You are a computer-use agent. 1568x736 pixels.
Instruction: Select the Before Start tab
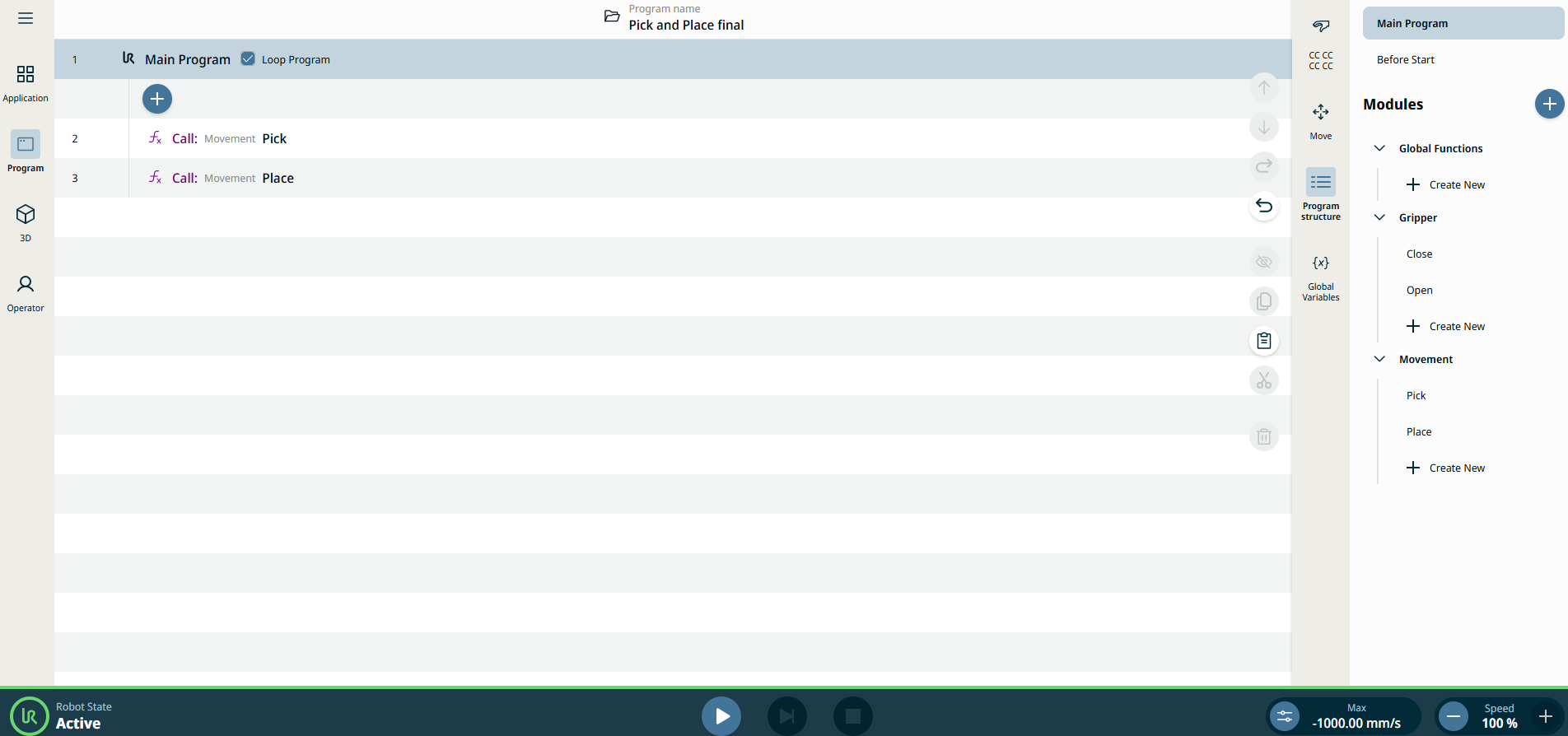click(x=1405, y=59)
